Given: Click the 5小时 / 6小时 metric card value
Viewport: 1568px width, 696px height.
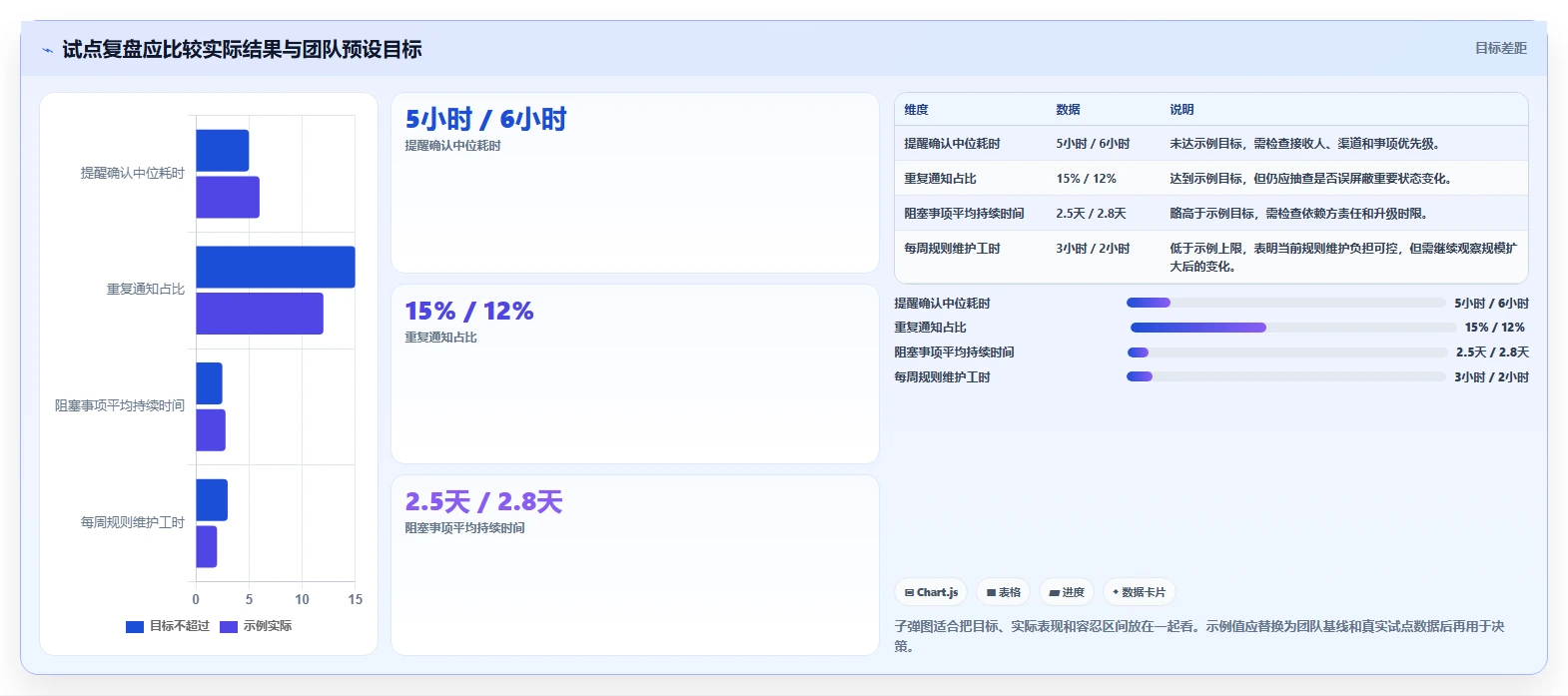Looking at the screenshot, I should pyautogui.click(x=485, y=120).
